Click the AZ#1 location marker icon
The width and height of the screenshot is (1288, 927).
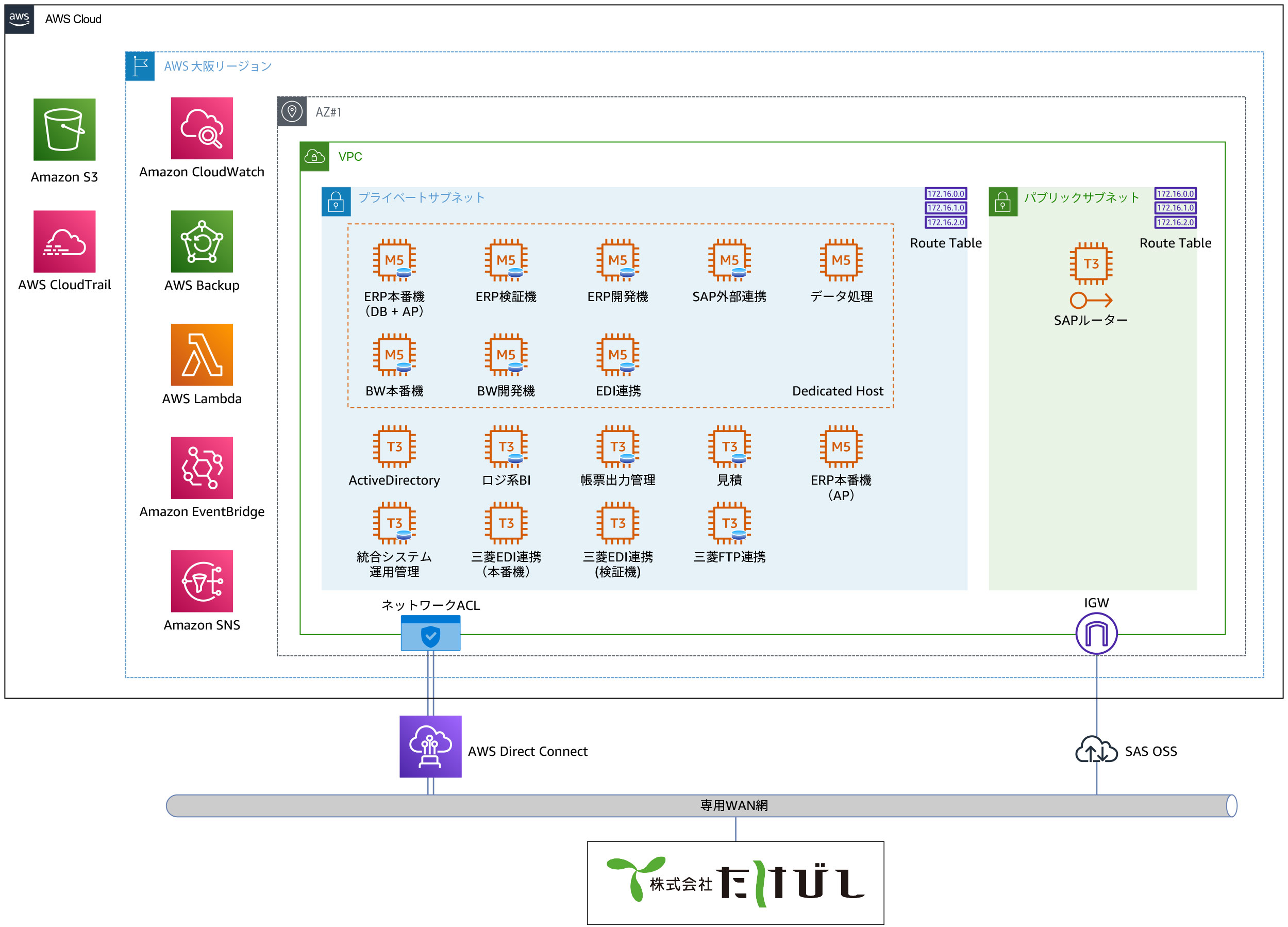[292, 112]
